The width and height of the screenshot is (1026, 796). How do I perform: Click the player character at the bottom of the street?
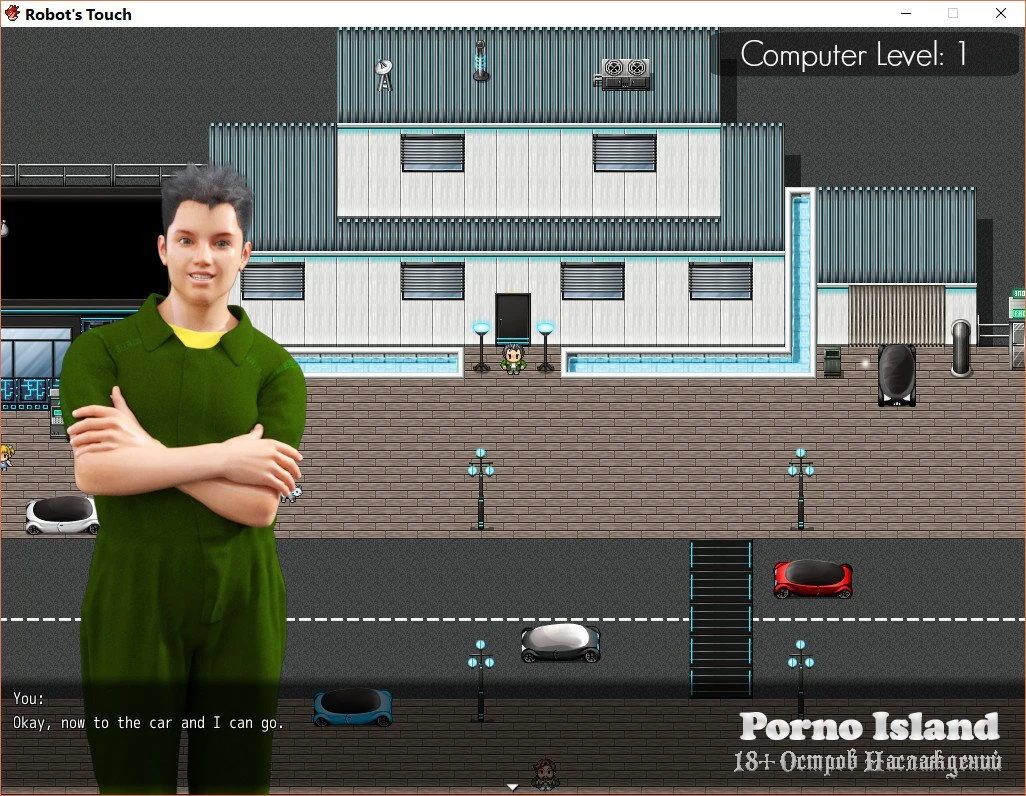[544, 773]
